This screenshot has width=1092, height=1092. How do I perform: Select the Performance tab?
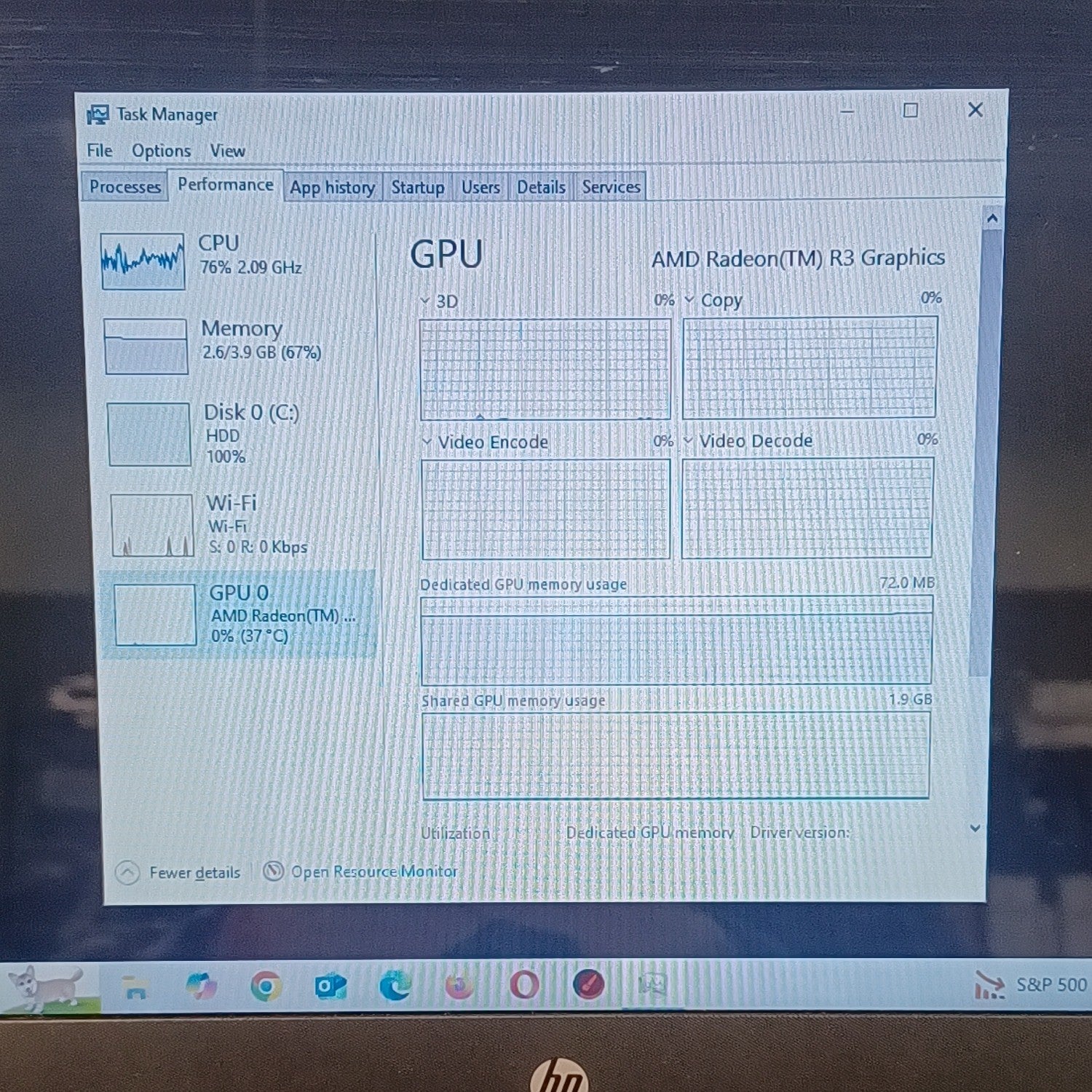point(226,185)
